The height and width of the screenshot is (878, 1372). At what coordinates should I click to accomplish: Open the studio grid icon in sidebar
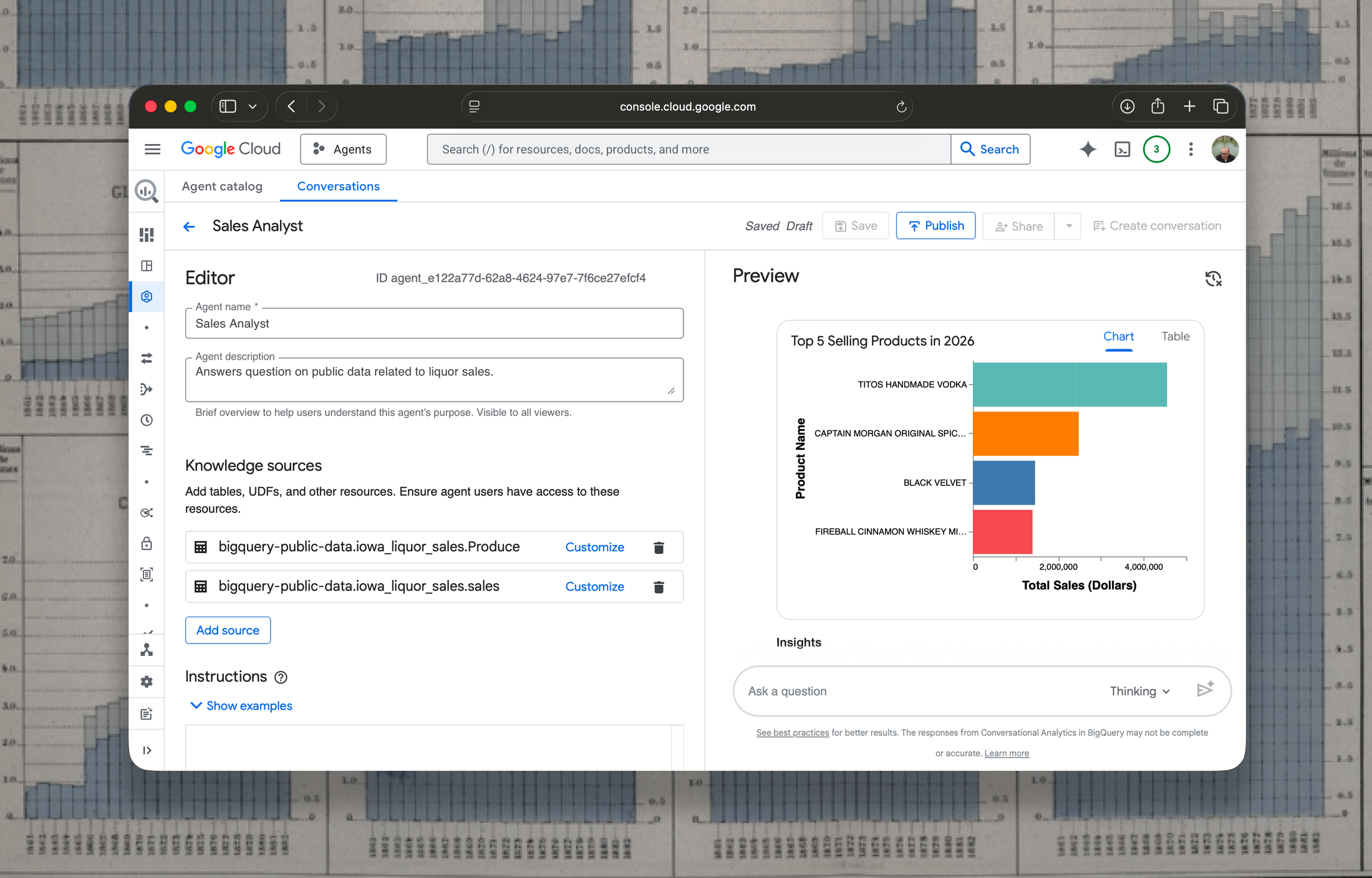[x=147, y=234]
